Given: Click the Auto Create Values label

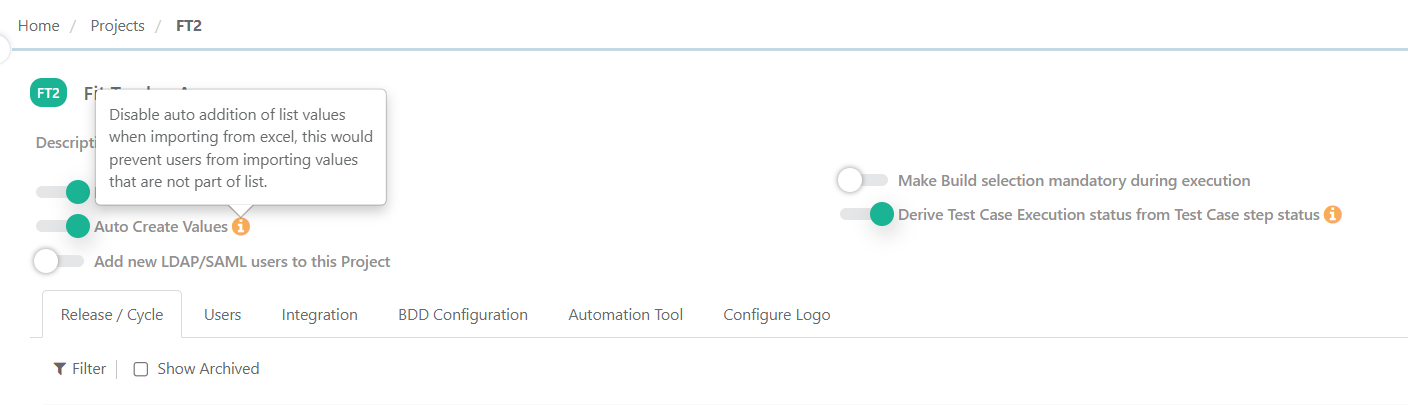Looking at the screenshot, I should [161, 227].
